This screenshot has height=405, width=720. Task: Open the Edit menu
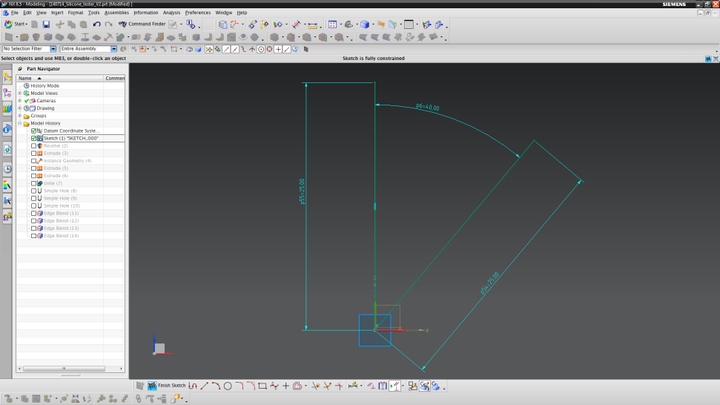[28, 12]
